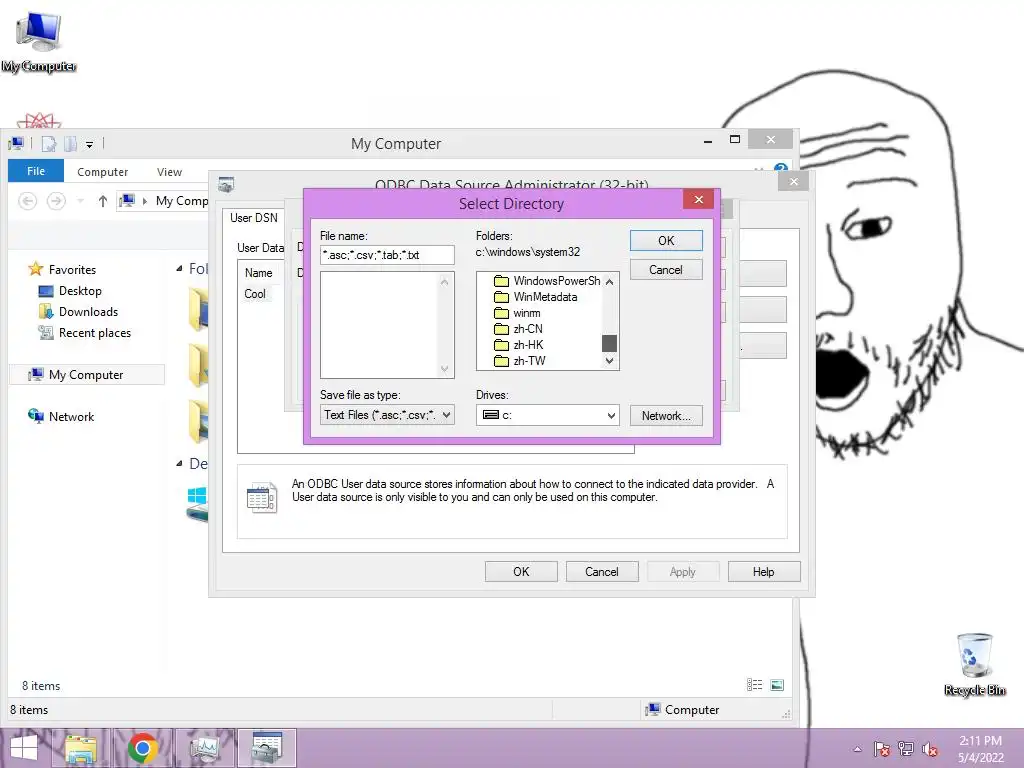
Task: Close the Select Directory dialog
Action: pos(698,199)
